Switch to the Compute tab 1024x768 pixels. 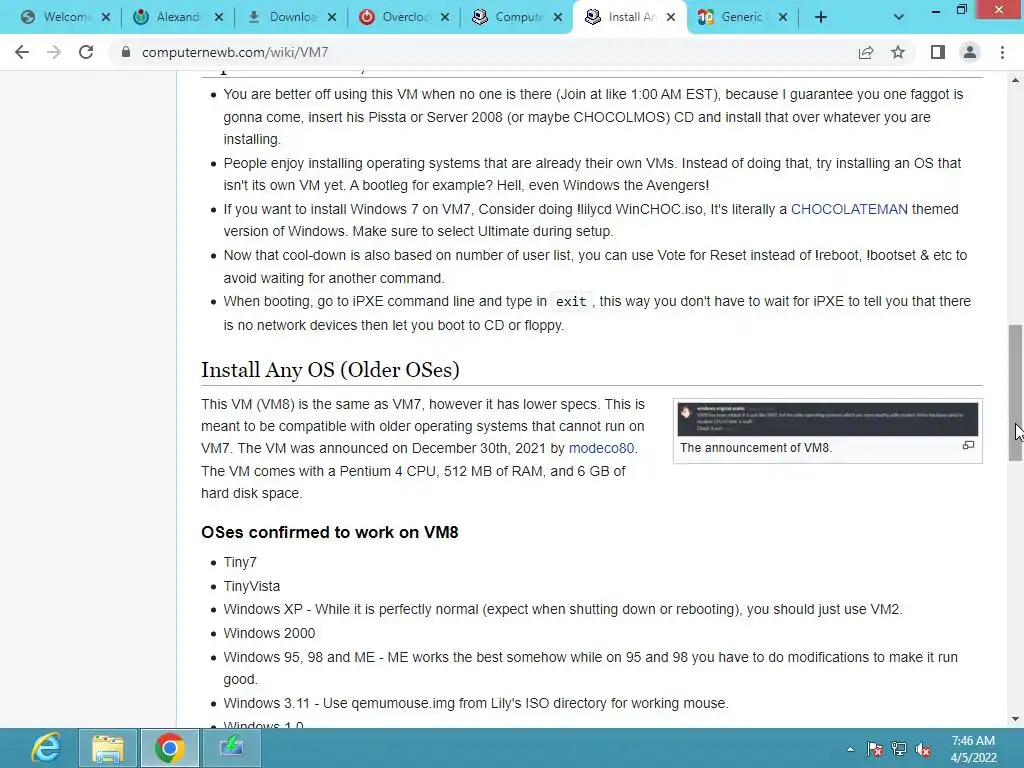[x=507, y=18]
